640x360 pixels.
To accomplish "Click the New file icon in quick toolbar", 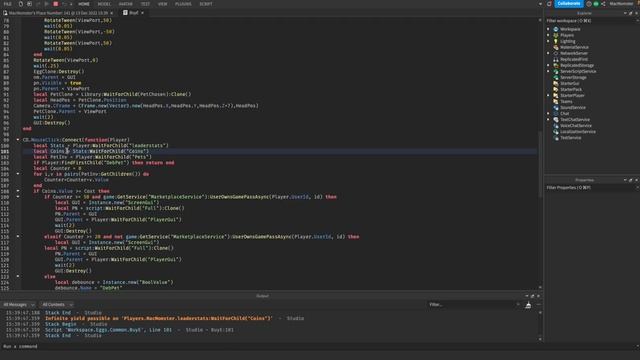I will tap(21, 4).
